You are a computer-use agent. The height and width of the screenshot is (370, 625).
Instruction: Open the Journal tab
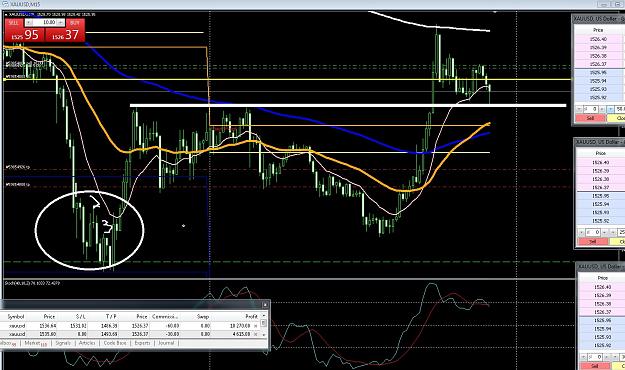pos(166,343)
